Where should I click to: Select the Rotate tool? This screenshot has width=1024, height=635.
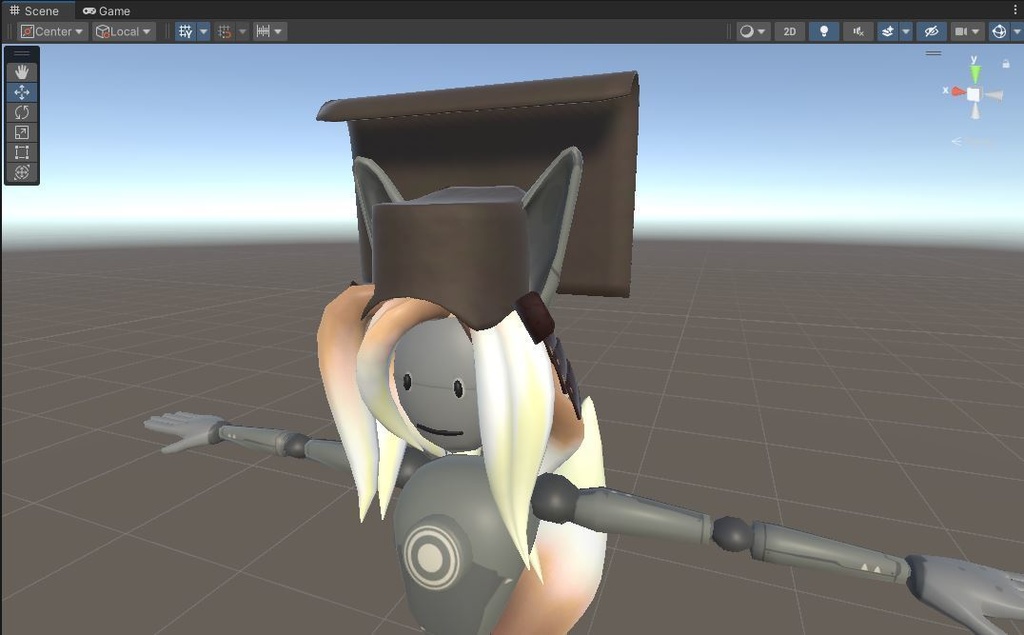coord(22,112)
